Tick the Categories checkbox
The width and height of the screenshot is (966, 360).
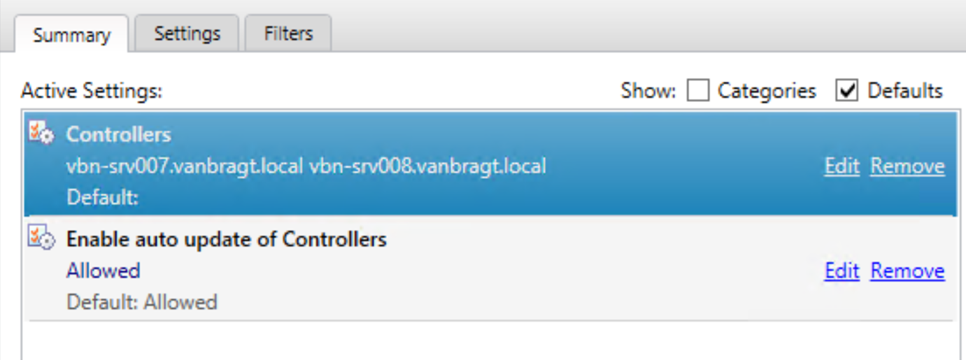(x=697, y=91)
